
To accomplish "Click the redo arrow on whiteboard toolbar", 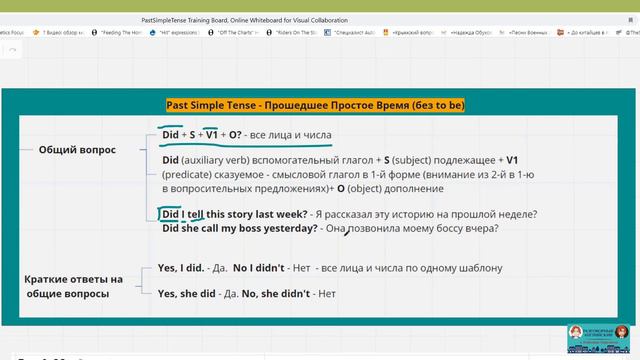I will coord(13,50).
